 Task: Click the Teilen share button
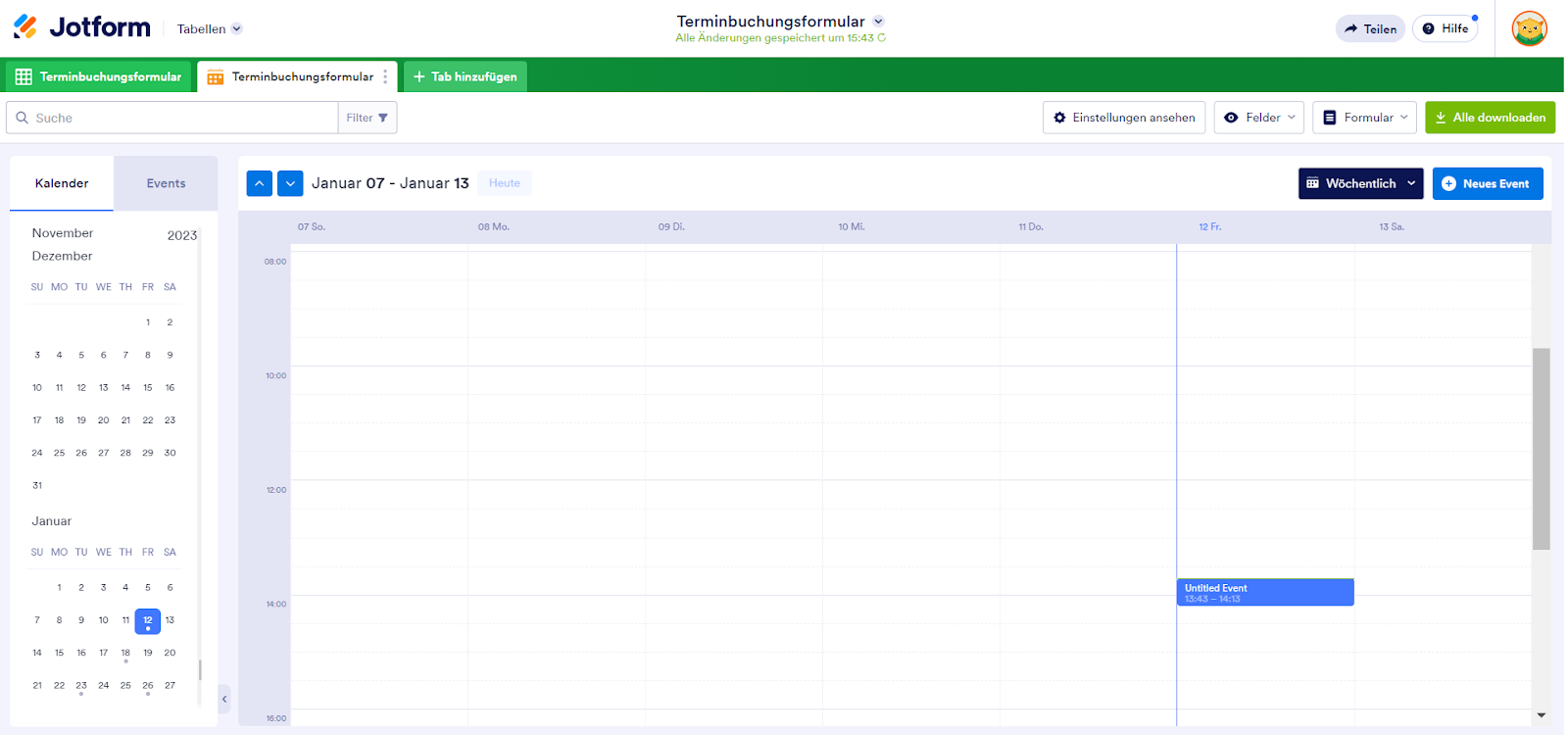pyautogui.click(x=1370, y=29)
